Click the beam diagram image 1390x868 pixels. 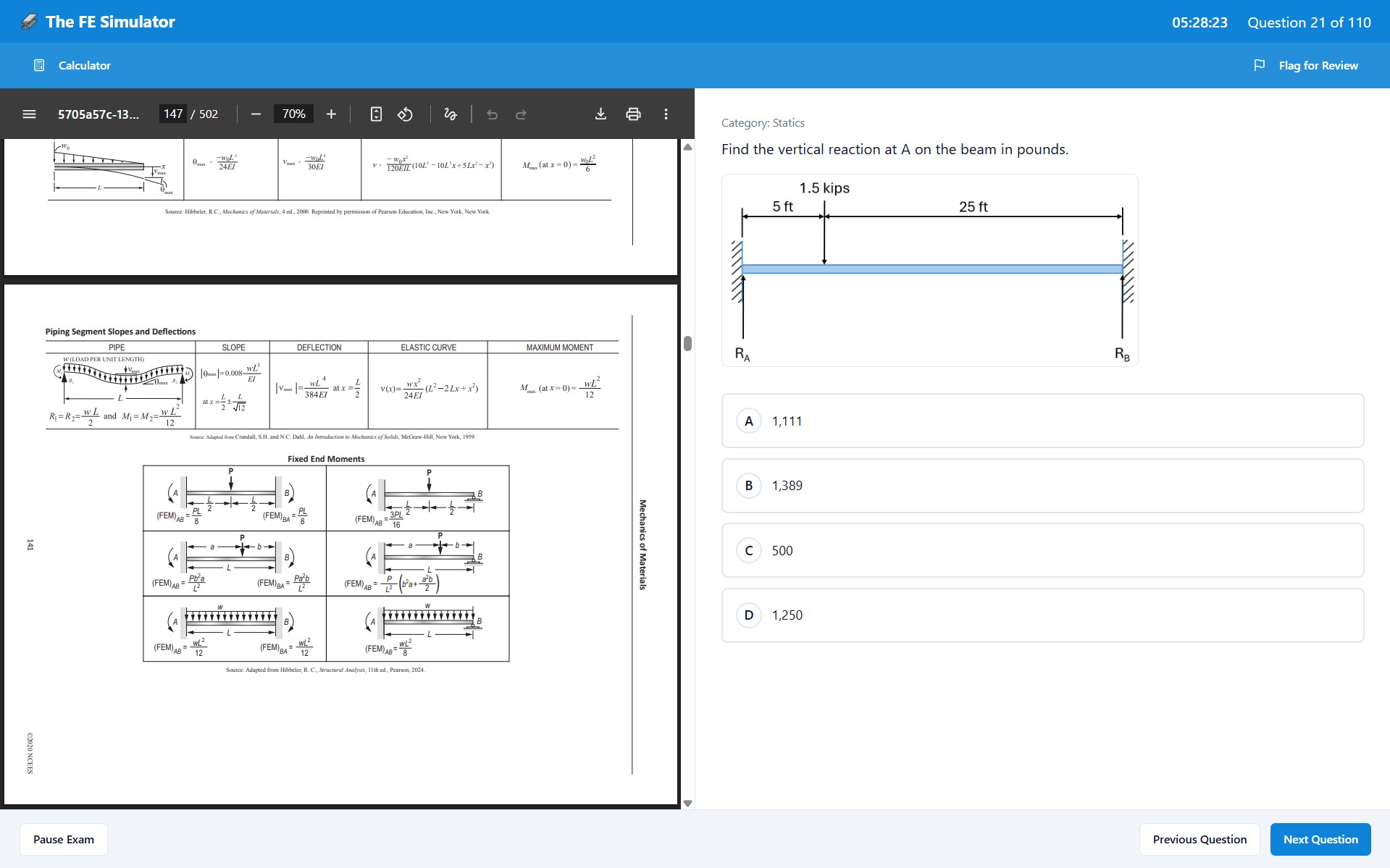pos(929,270)
